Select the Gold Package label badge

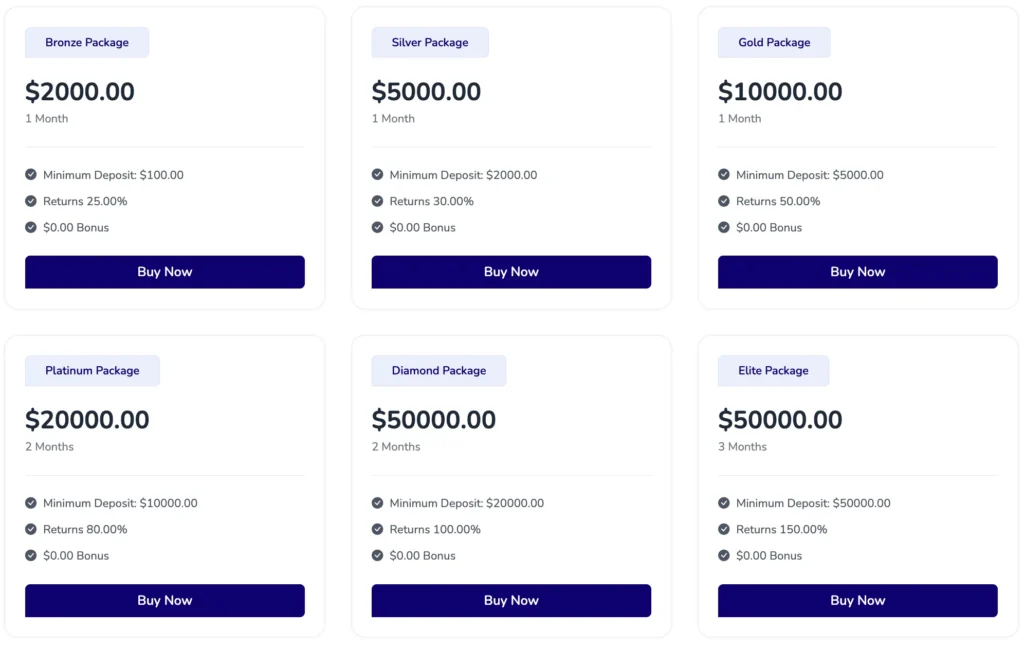pyautogui.click(x=774, y=43)
